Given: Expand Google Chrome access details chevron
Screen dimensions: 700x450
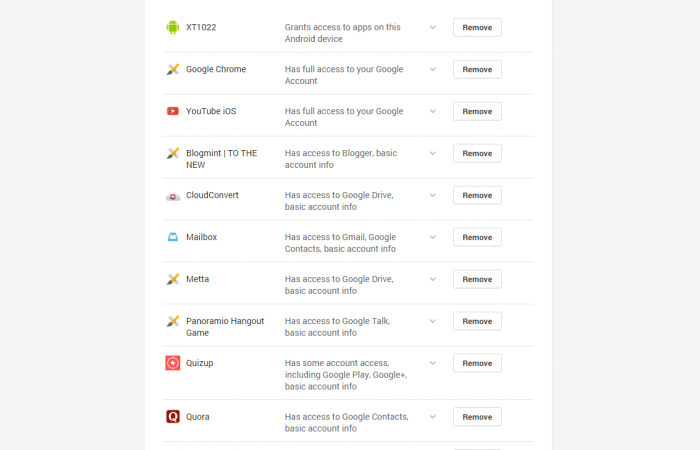Looking at the screenshot, I should 433,69.
